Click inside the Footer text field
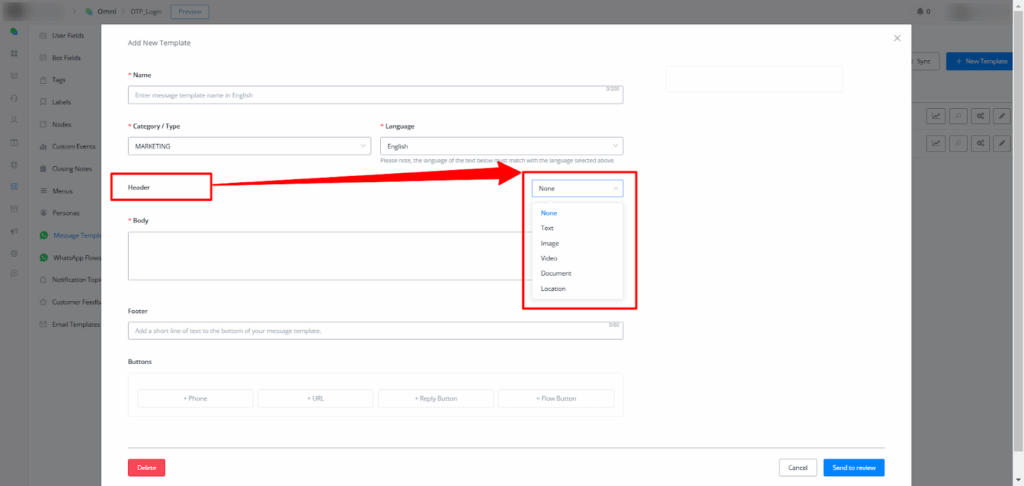The height and width of the screenshot is (486, 1024). [x=375, y=330]
